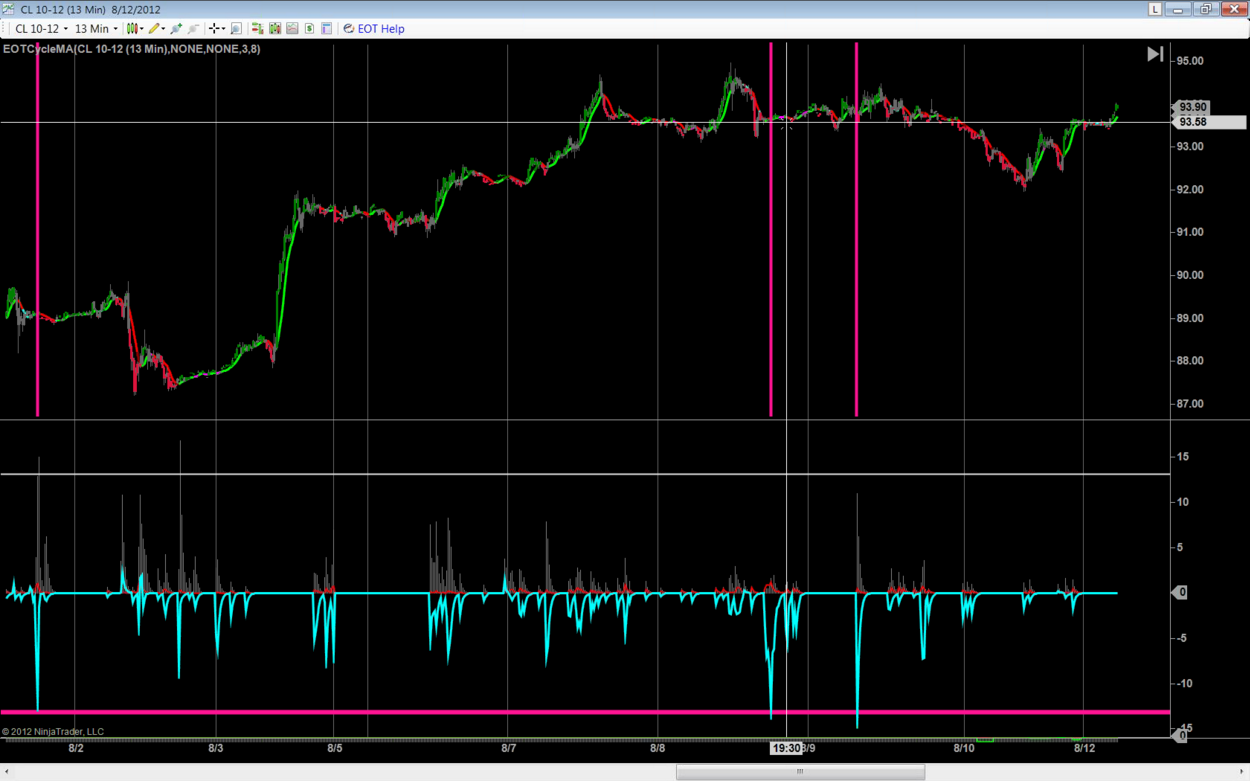Screen dimensions: 1250x781
Task: Click the 15 indicator axis label
Action: 1183,457
